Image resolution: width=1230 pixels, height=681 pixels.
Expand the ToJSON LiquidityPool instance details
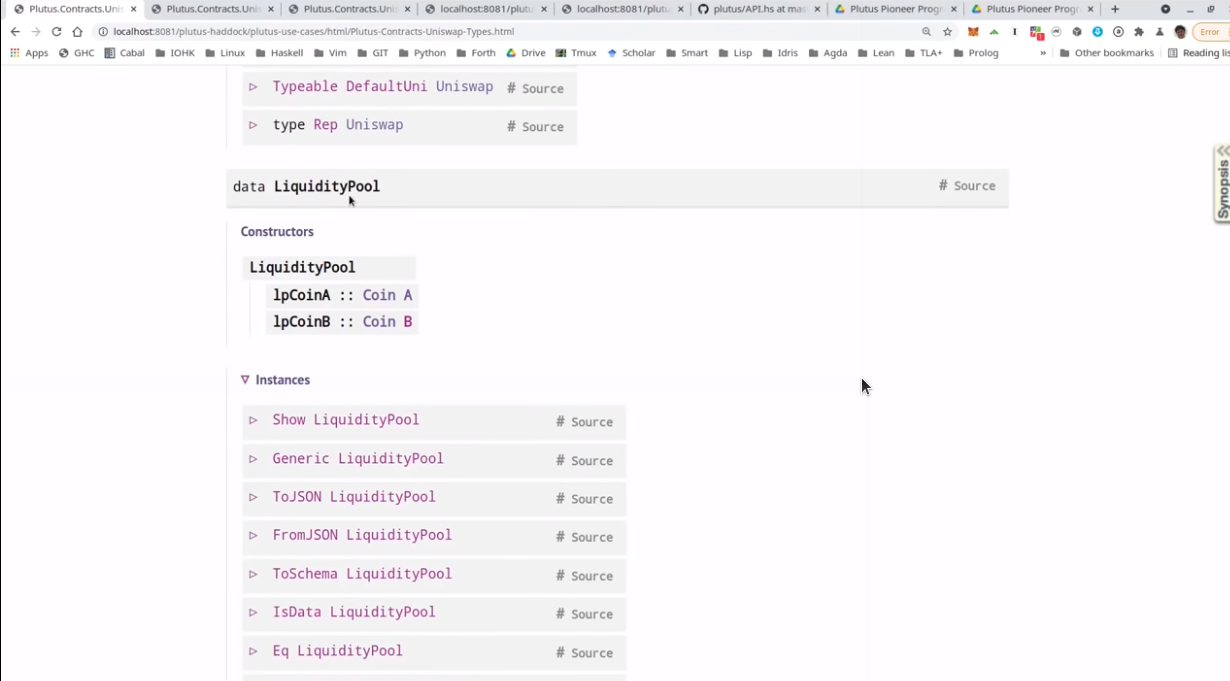coord(253,497)
